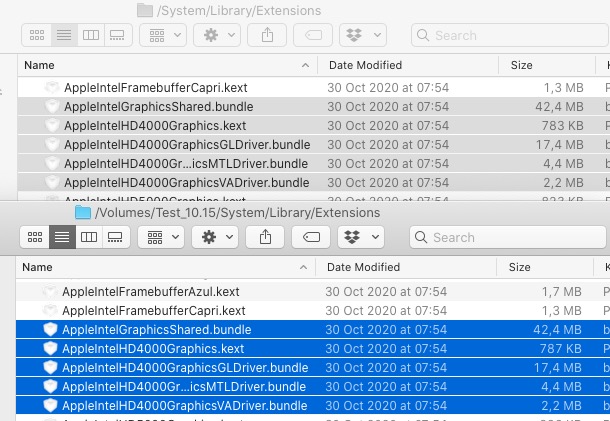
Task: Switch top window to list view
Action: point(64,35)
